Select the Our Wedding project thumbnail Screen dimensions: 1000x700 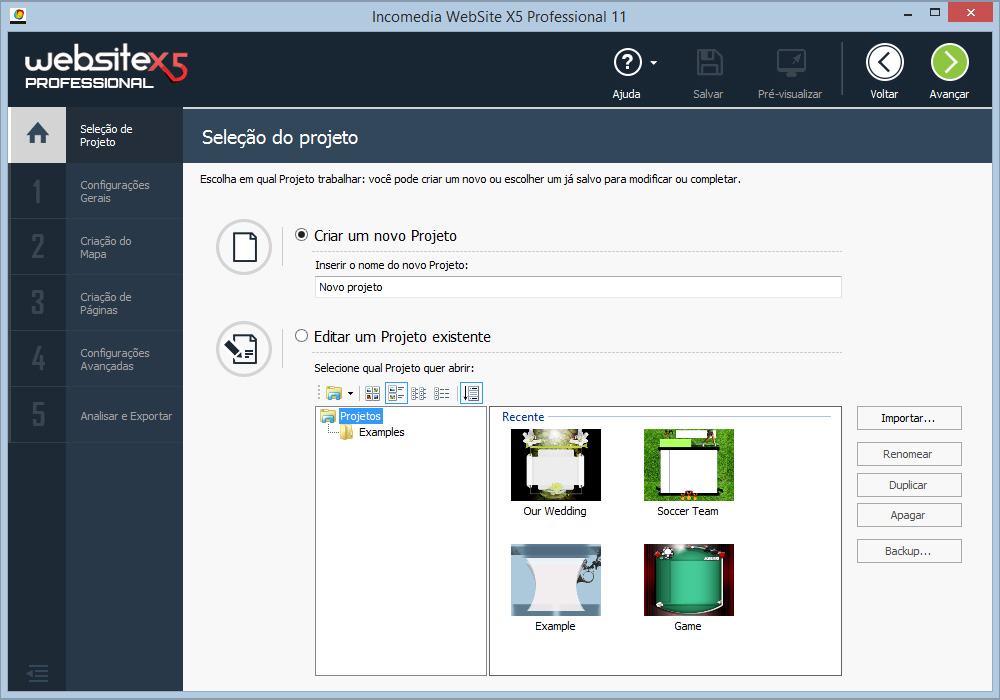[555, 465]
